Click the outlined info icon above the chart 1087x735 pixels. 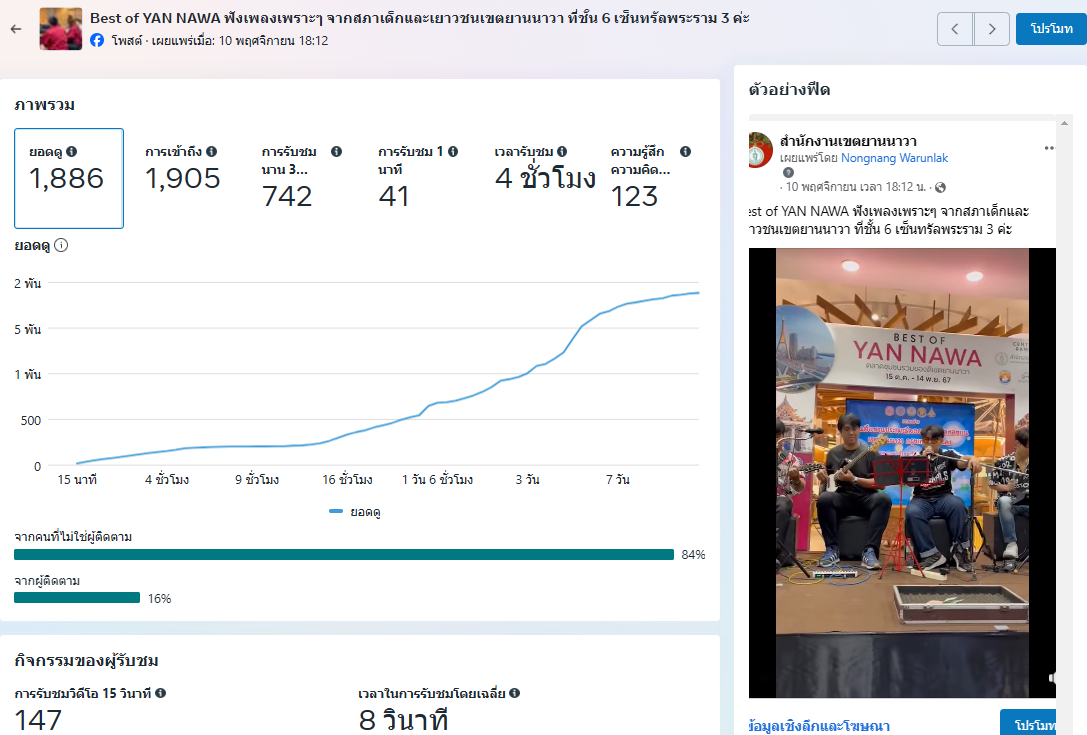point(61,245)
